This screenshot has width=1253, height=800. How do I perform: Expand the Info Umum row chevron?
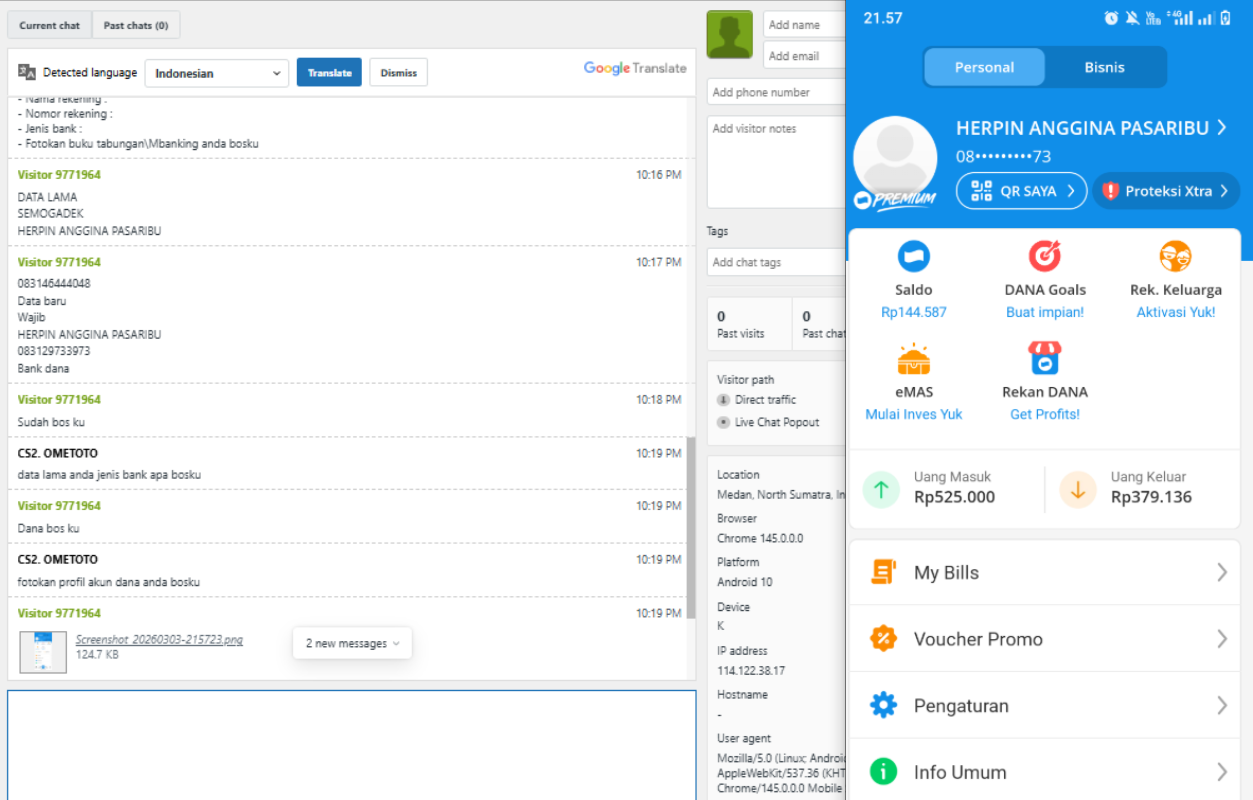[1222, 772]
